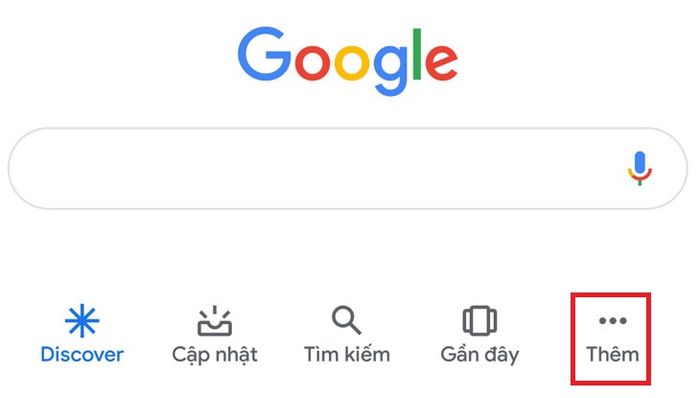Viewport: 700px width, 398px height.
Task: Open the Thêm text label
Action: click(612, 355)
